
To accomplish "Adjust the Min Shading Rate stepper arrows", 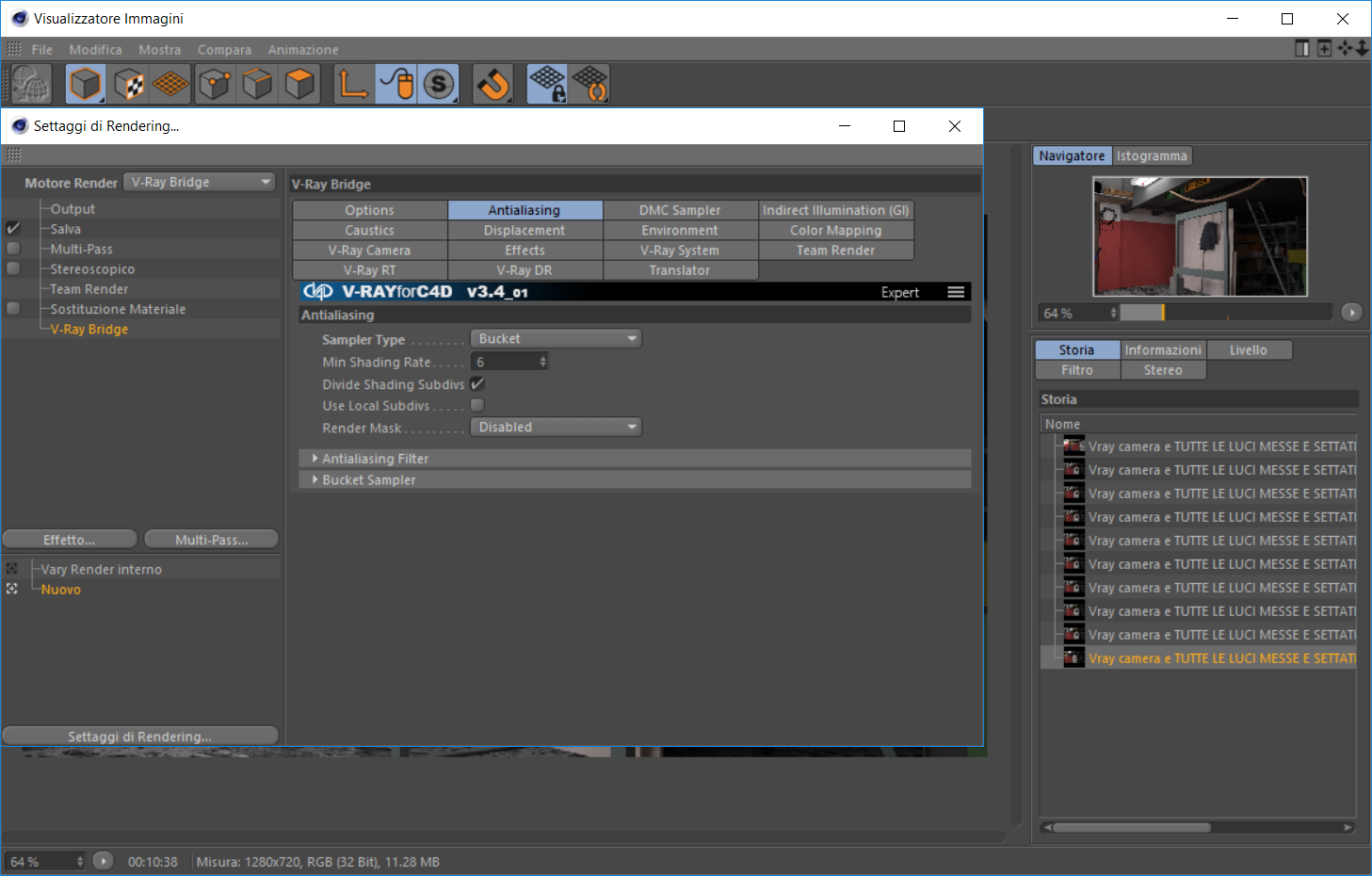I will click(542, 362).
